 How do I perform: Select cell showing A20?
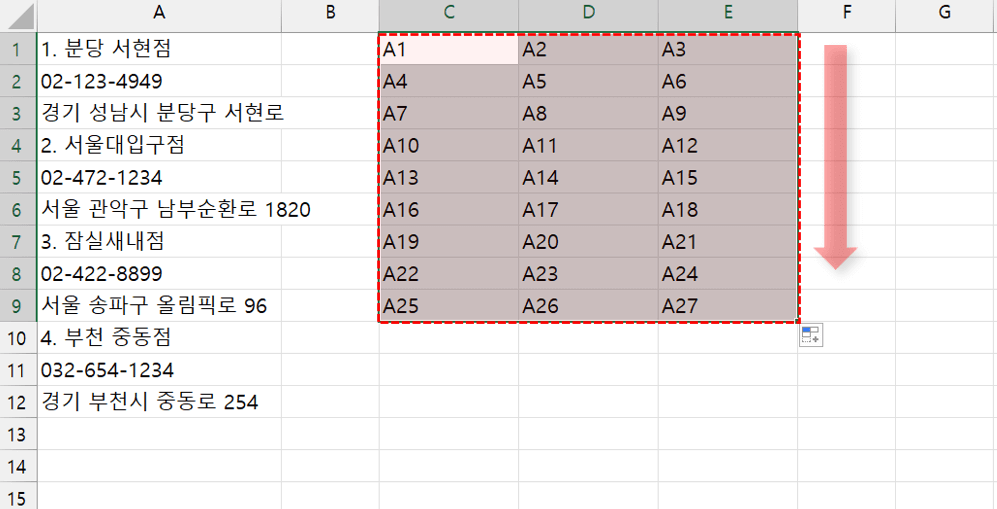[x=588, y=241]
